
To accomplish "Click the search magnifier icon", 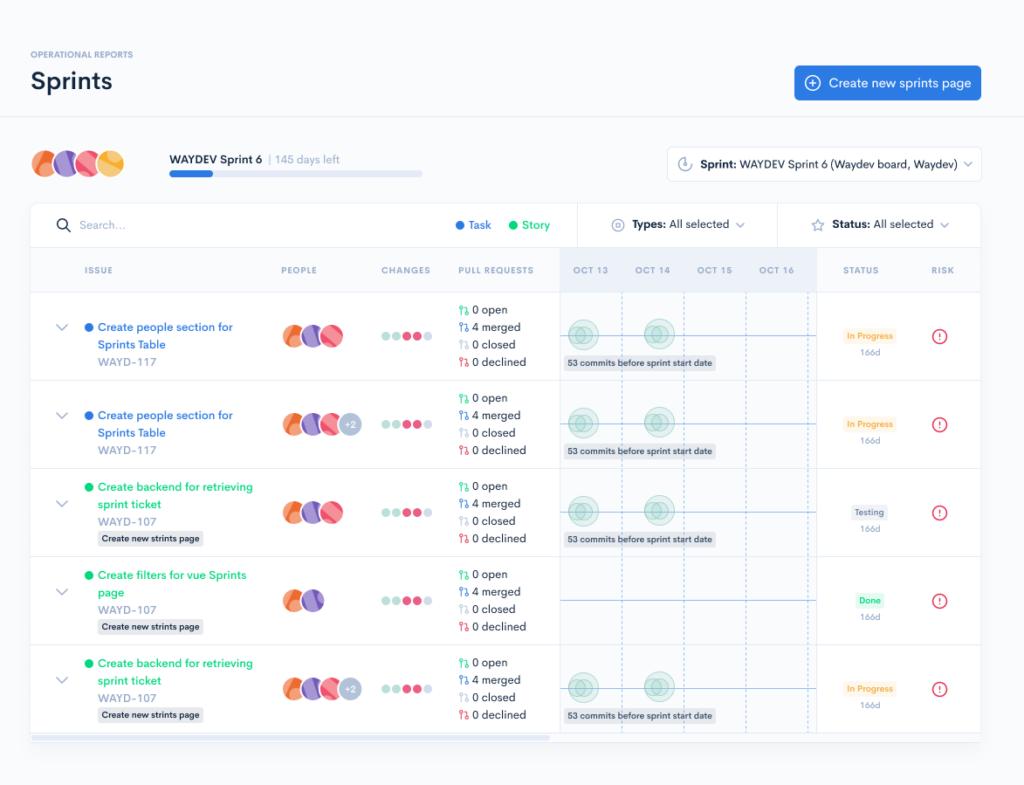I will click(62, 224).
